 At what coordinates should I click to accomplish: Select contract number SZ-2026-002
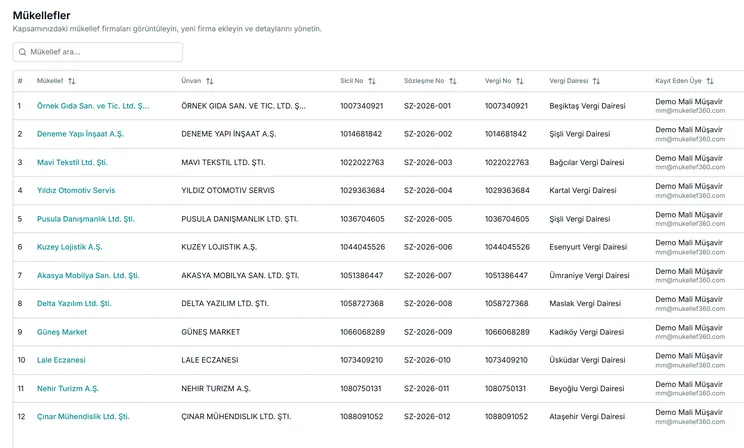pos(428,134)
